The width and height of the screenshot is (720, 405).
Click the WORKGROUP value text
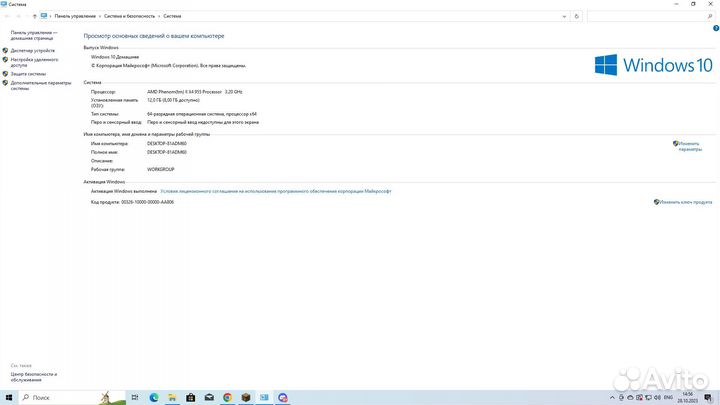161,169
